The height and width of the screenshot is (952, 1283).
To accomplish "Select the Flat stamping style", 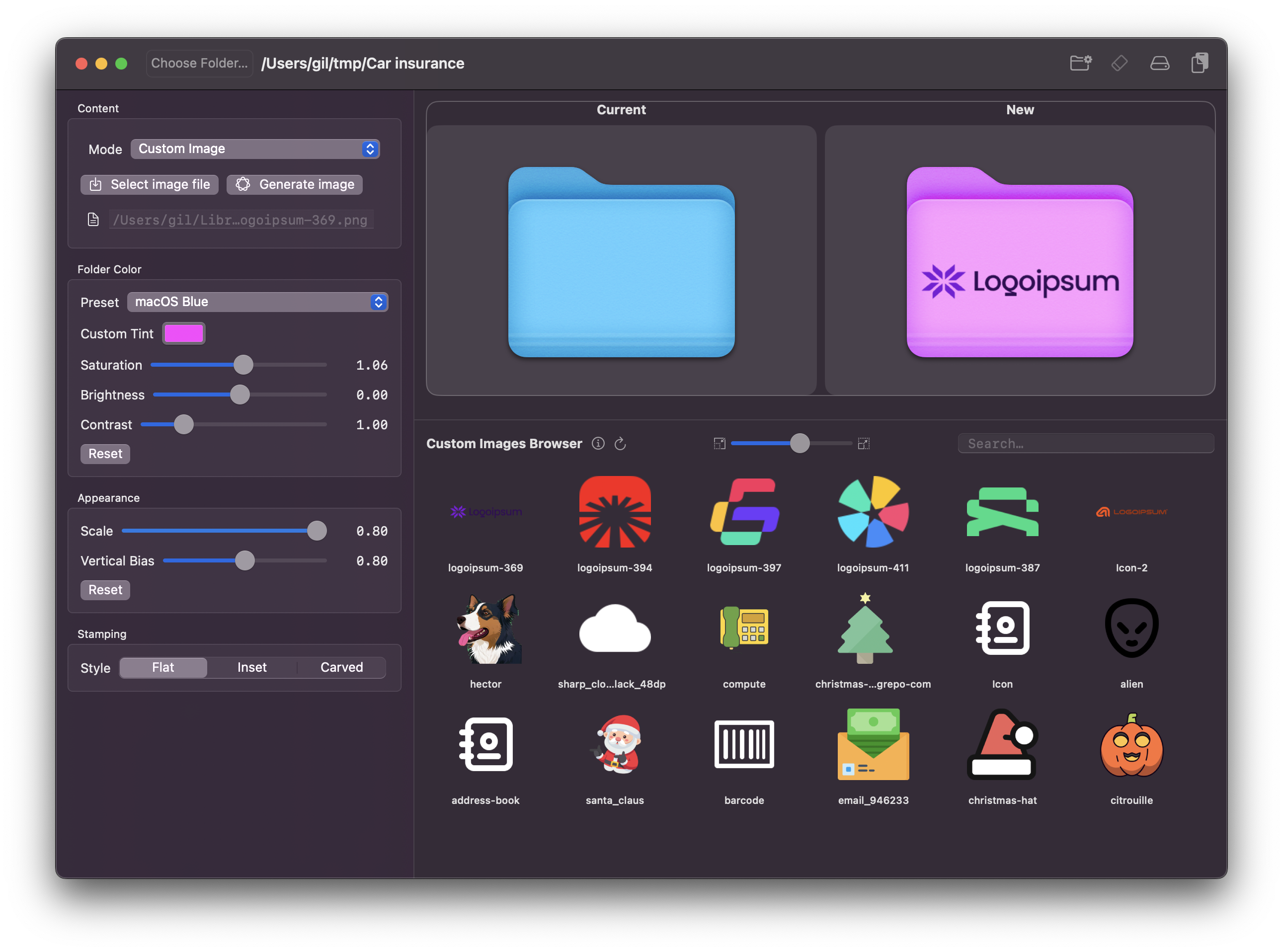I will coord(163,667).
